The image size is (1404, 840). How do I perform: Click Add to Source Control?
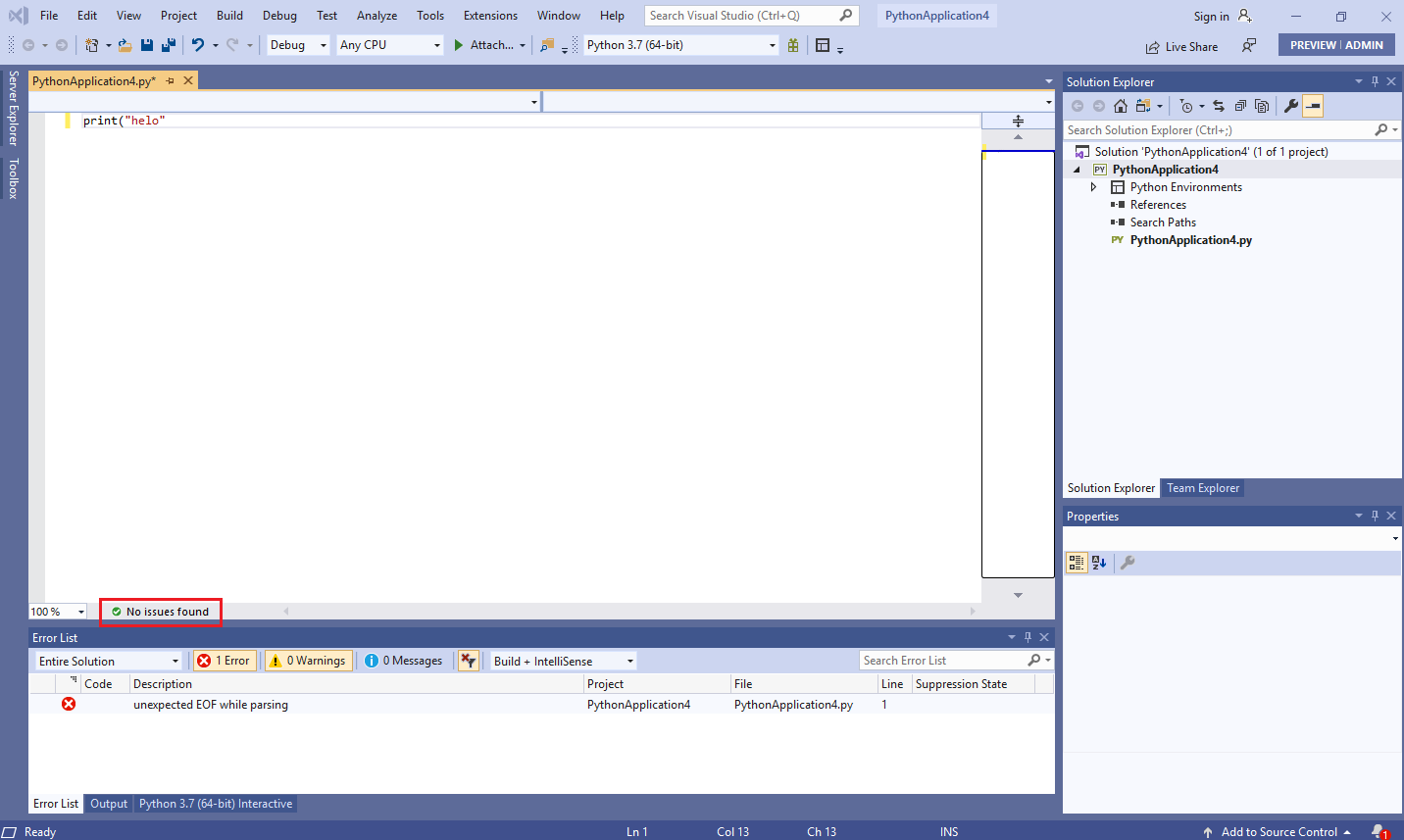1277,831
